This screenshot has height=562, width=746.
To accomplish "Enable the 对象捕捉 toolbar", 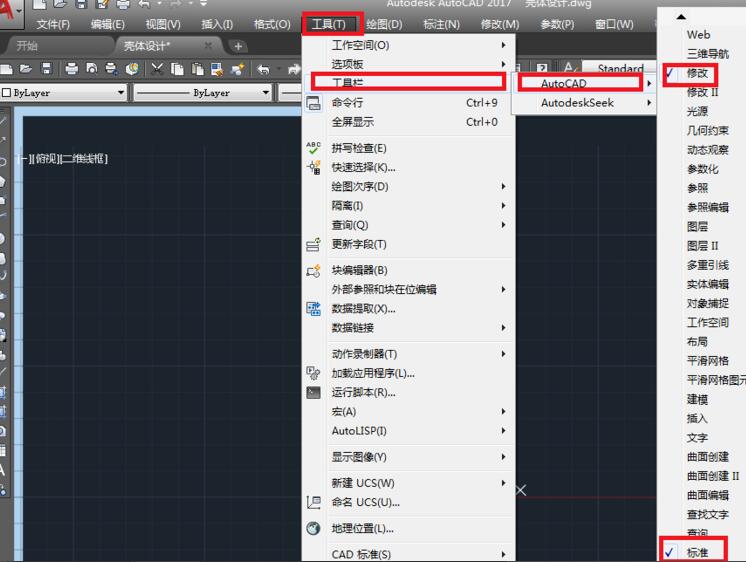I will [707, 303].
